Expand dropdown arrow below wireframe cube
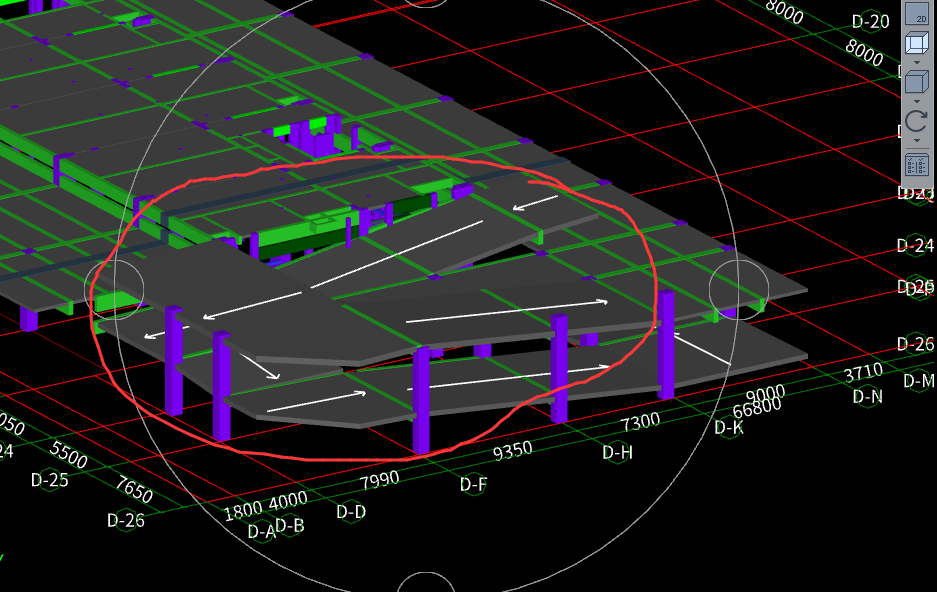The width and height of the screenshot is (937, 592). click(917, 63)
